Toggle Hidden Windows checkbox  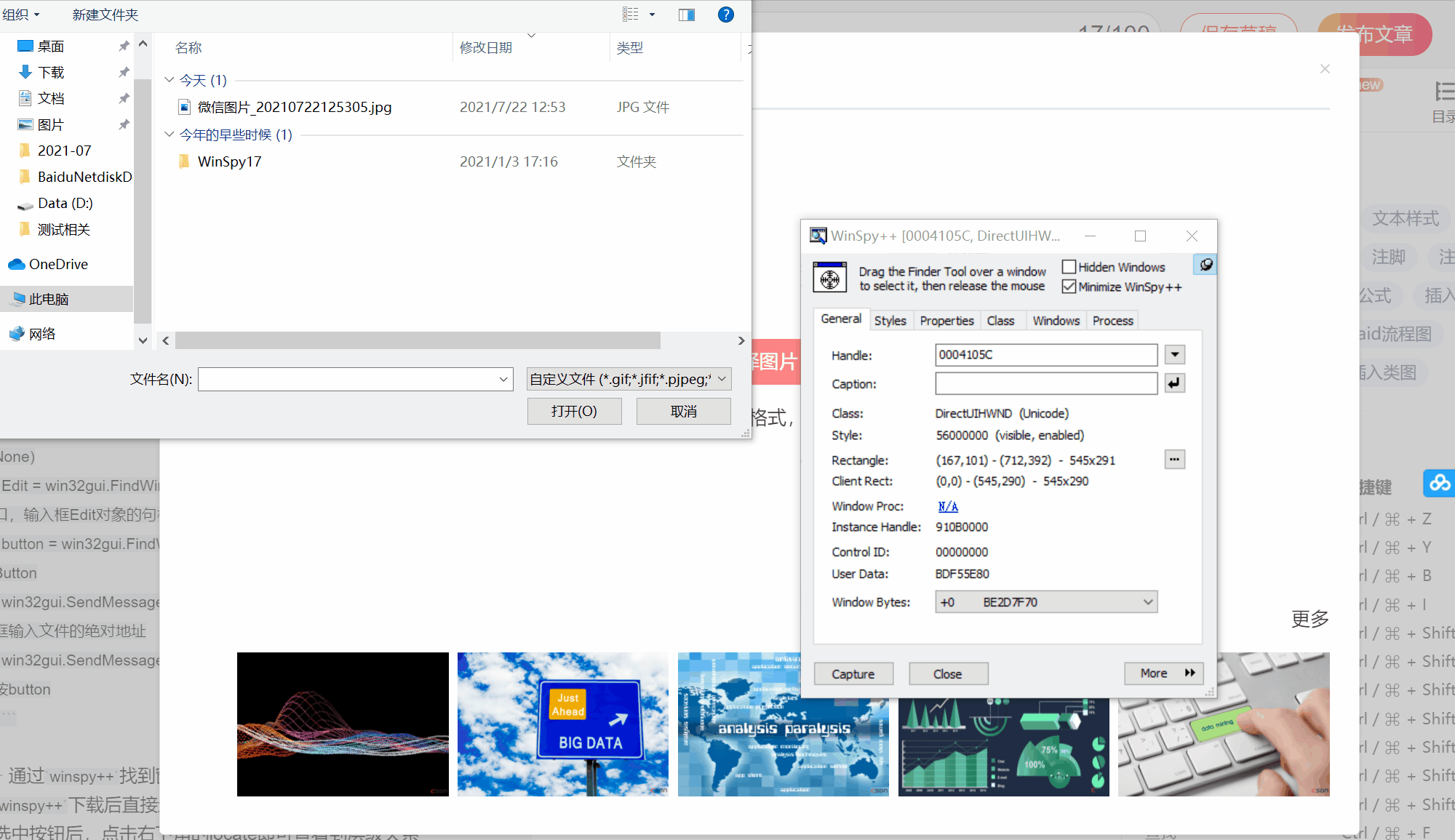click(x=1069, y=266)
